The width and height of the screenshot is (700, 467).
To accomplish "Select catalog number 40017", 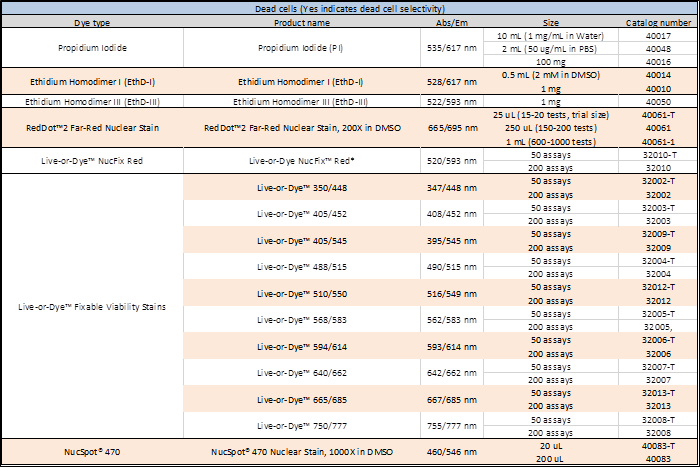I will (x=658, y=35).
